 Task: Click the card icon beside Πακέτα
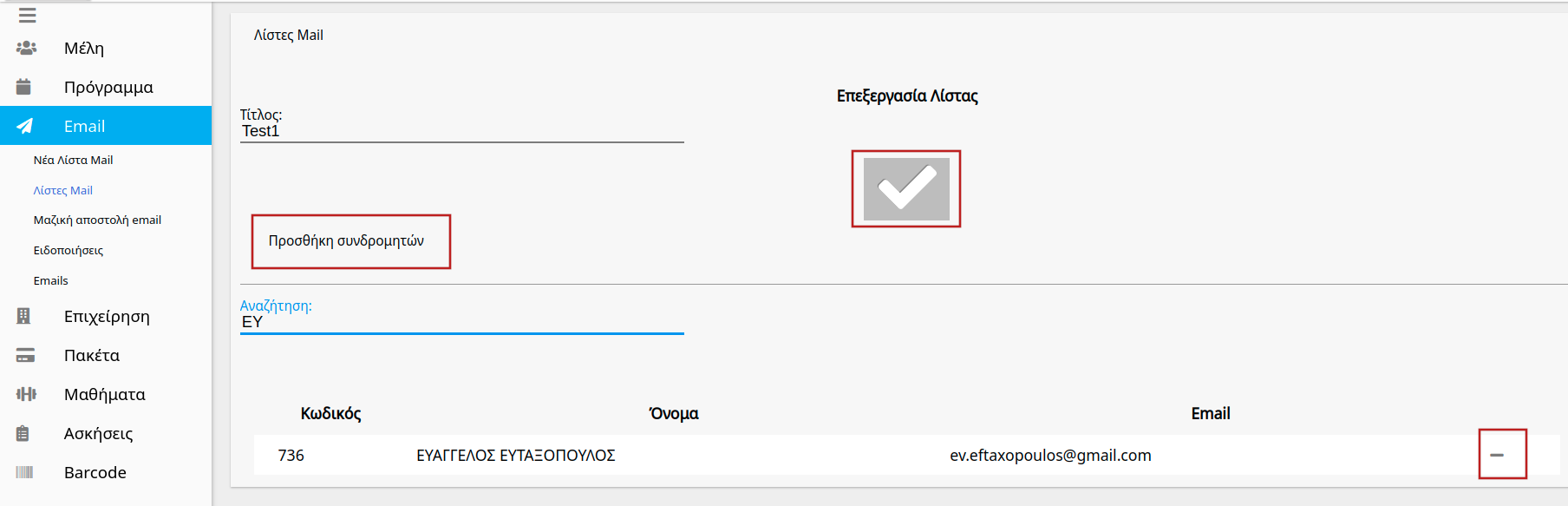(25, 355)
